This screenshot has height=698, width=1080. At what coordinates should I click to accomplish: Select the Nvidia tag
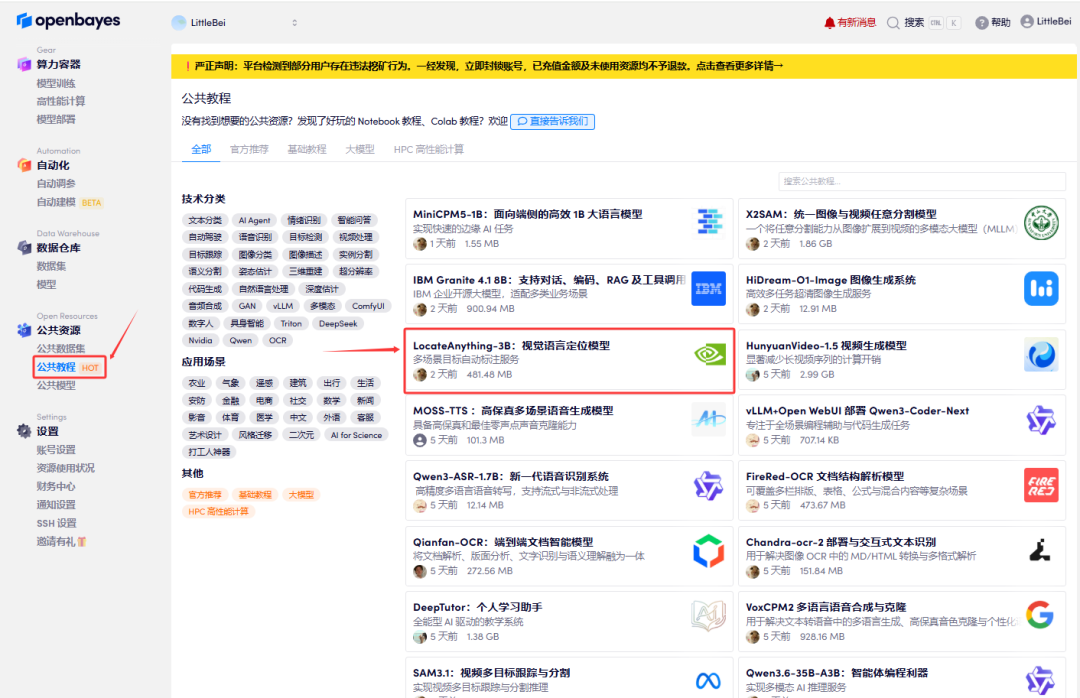(200, 340)
